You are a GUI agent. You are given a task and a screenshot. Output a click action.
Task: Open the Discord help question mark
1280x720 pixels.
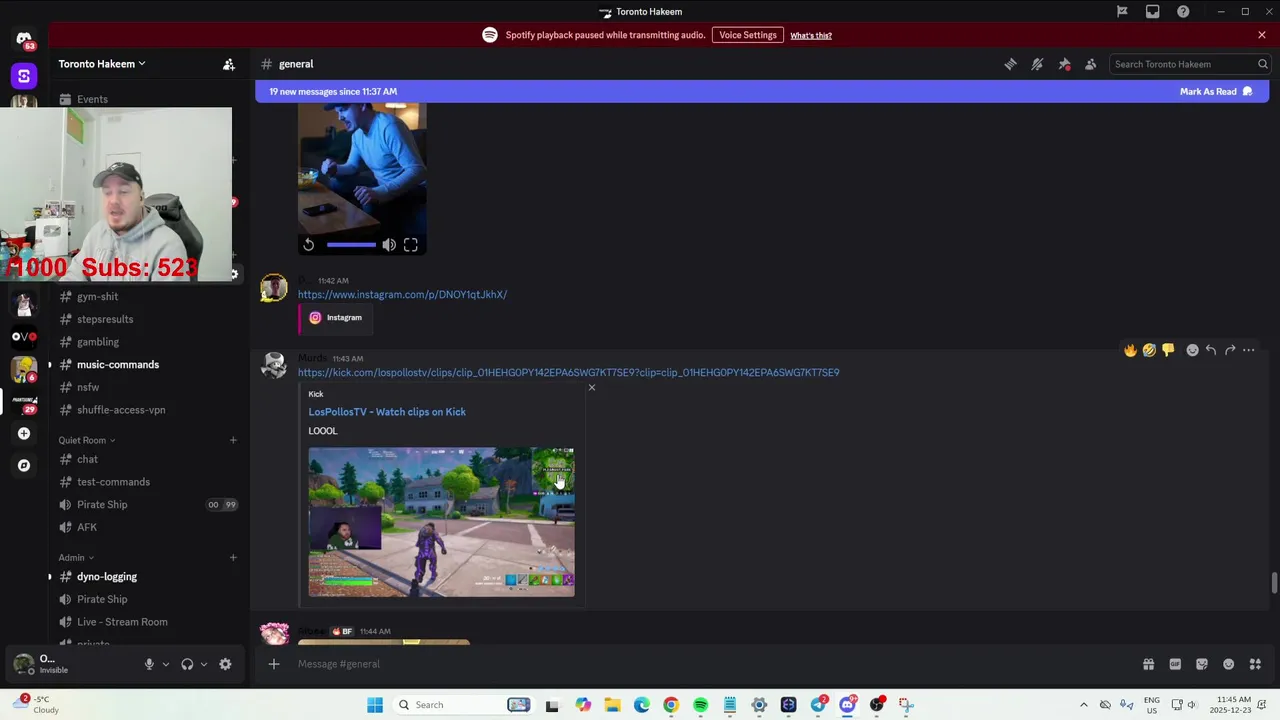1183,12
